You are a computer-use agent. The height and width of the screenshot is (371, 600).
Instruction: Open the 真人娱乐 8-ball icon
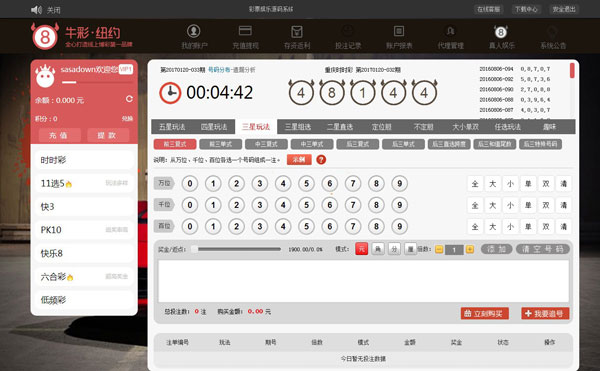tap(501, 32)
